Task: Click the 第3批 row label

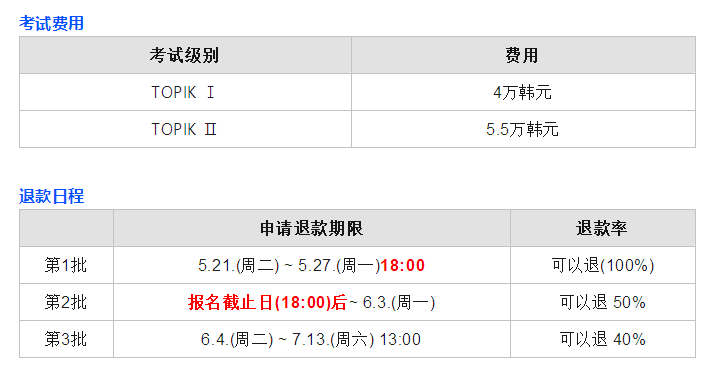Action: pyautogui.click(x=66, y=339)
